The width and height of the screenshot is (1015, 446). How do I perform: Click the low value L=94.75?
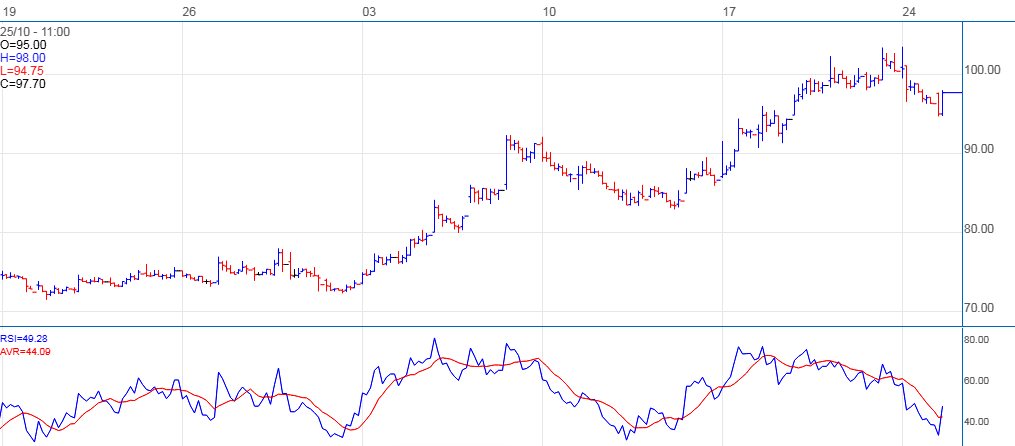23,71
